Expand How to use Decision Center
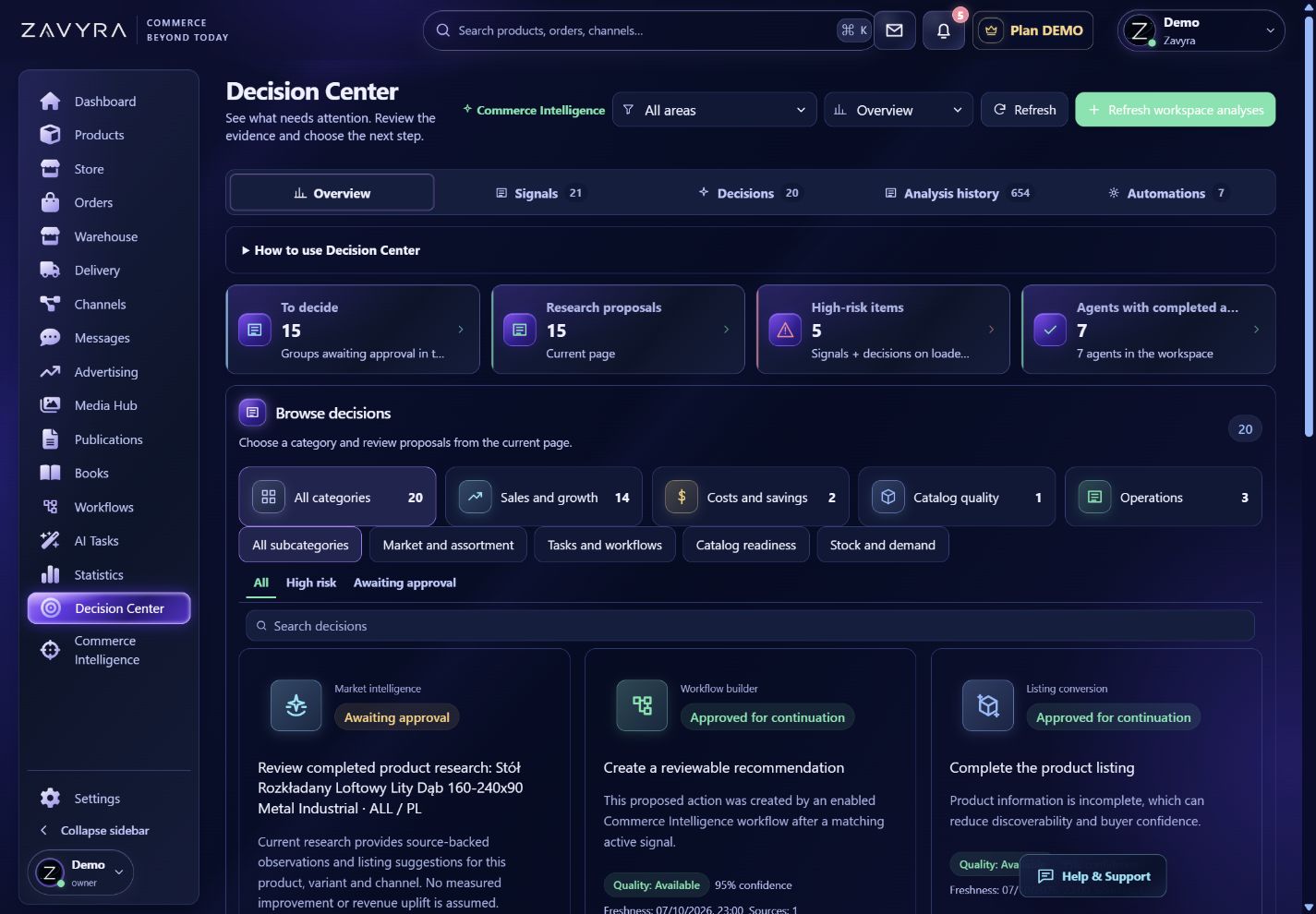 [x=751, y=250]
